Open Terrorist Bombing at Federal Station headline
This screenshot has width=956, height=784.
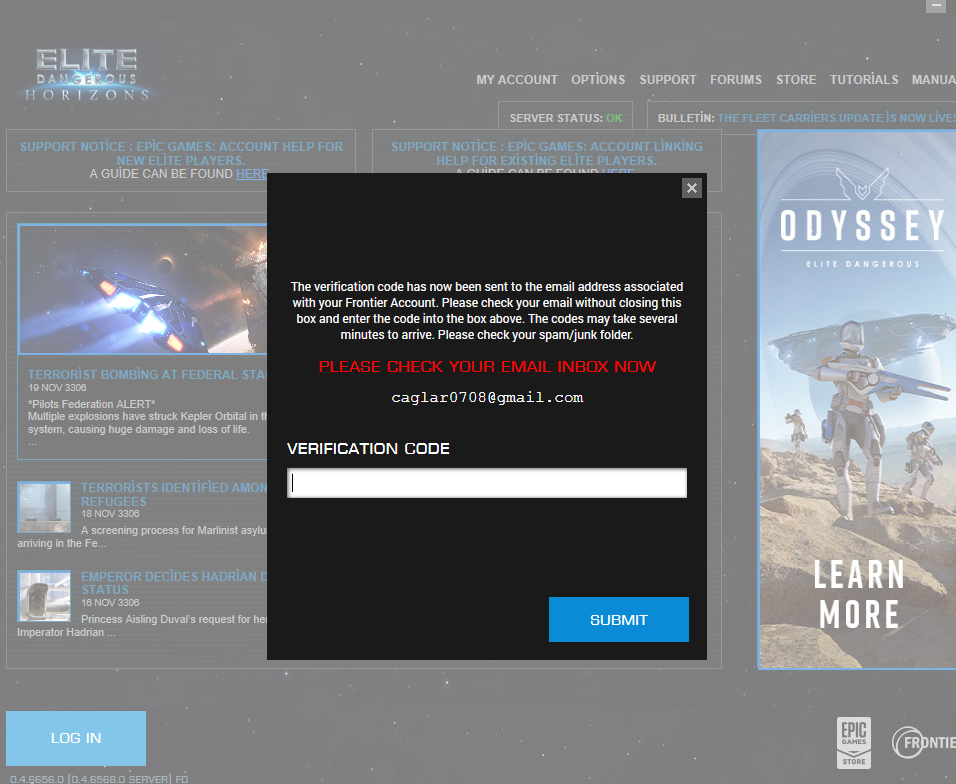pos(147,374)
